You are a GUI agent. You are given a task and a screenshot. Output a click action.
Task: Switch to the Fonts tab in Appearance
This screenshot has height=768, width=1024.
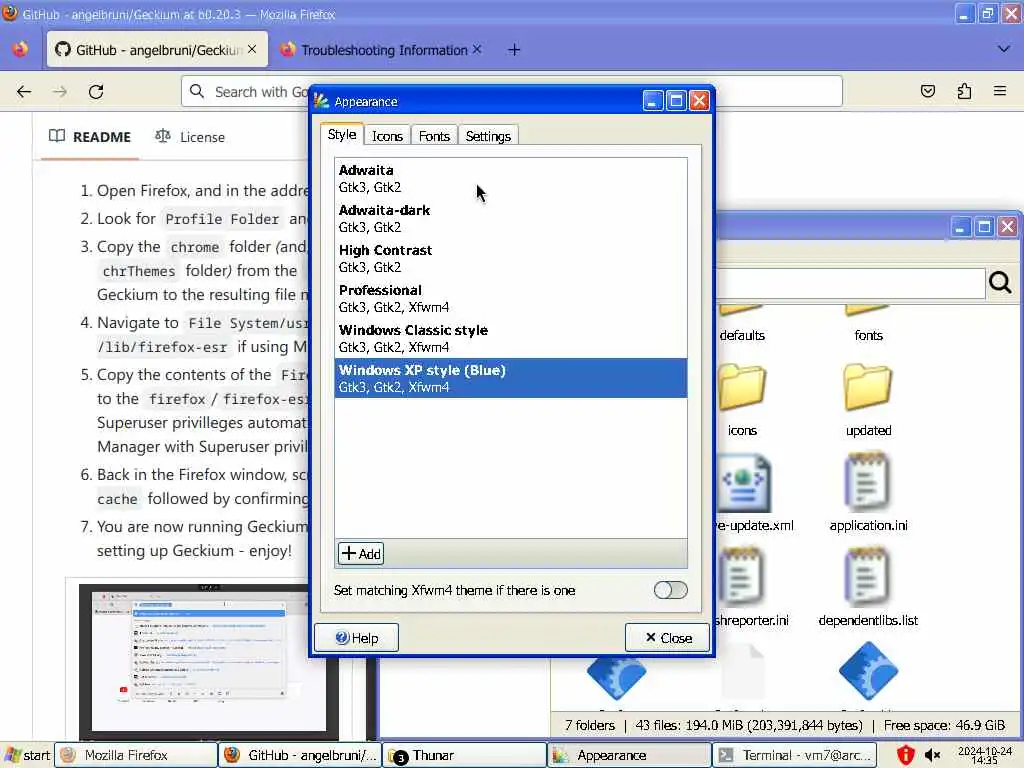coord(434,136)
